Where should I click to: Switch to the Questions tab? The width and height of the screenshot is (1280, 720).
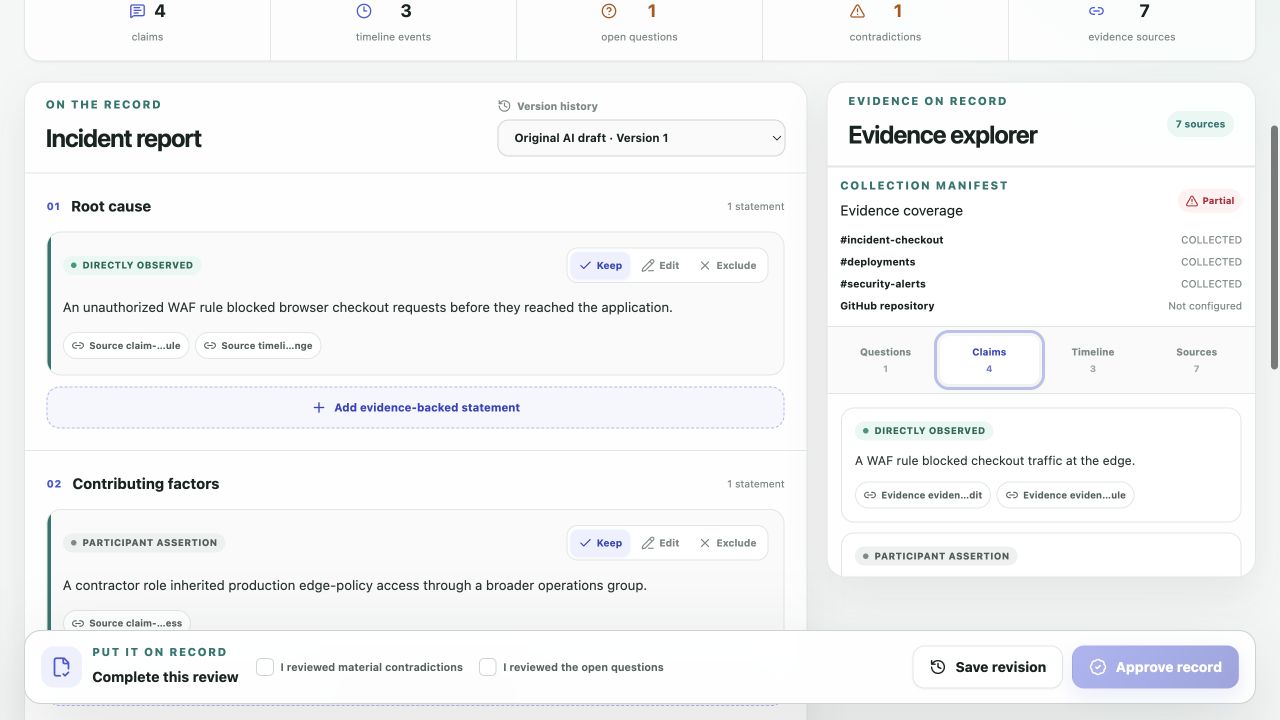pyautogui.click(x=885, y=360)
